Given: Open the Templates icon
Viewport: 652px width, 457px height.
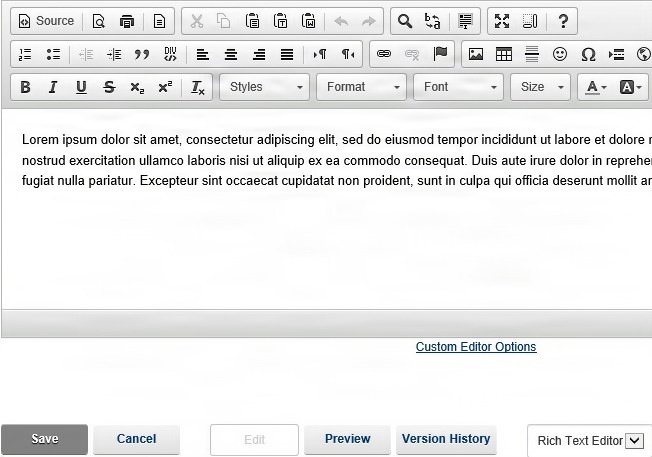Looking at the screenshot, I should (x=159, y=21).
